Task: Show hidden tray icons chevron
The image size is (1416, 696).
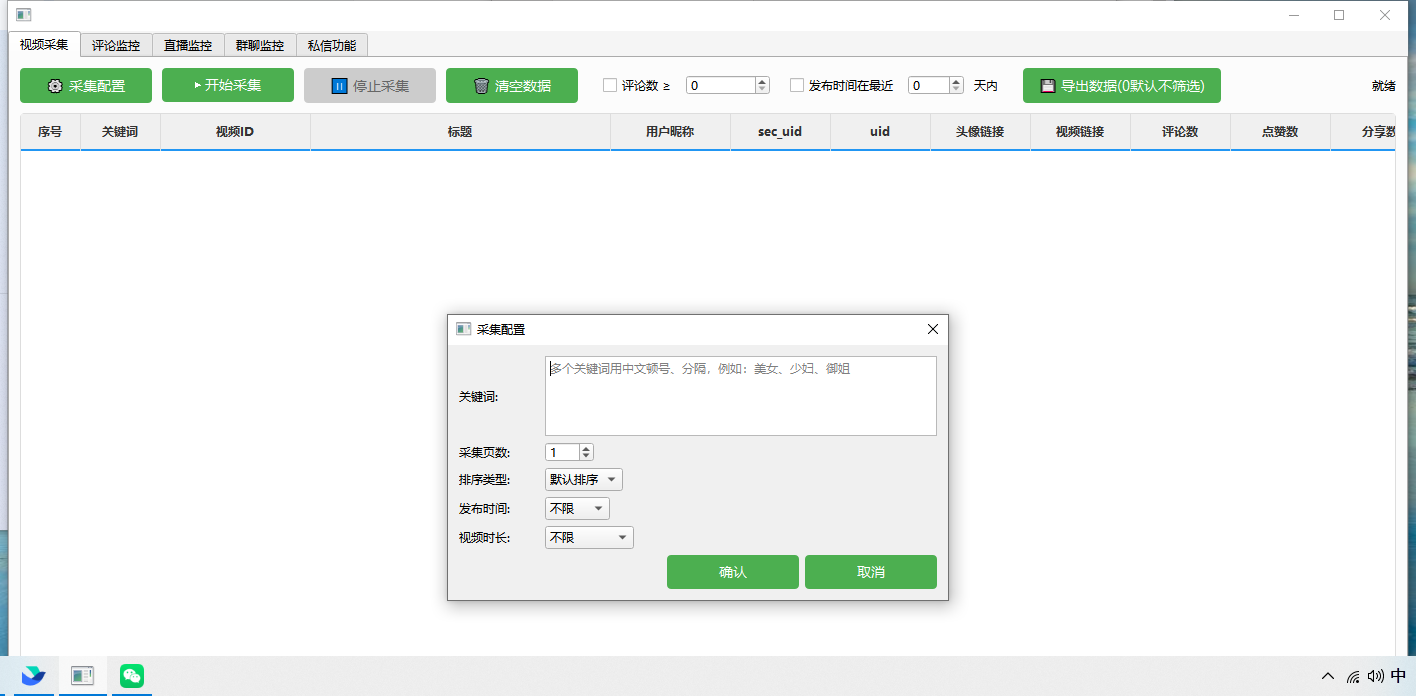Action: pos(1328,676)
